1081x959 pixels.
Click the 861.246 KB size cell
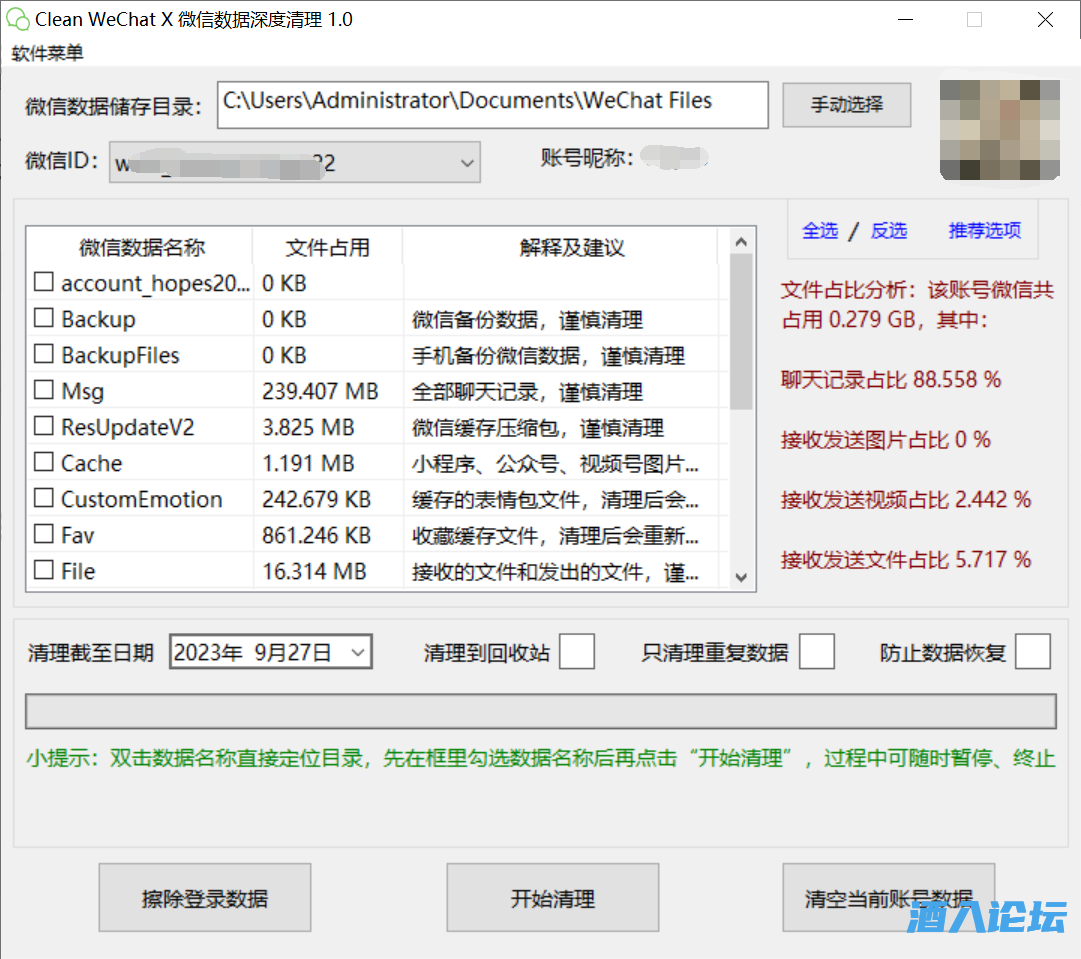click(316, 536)
